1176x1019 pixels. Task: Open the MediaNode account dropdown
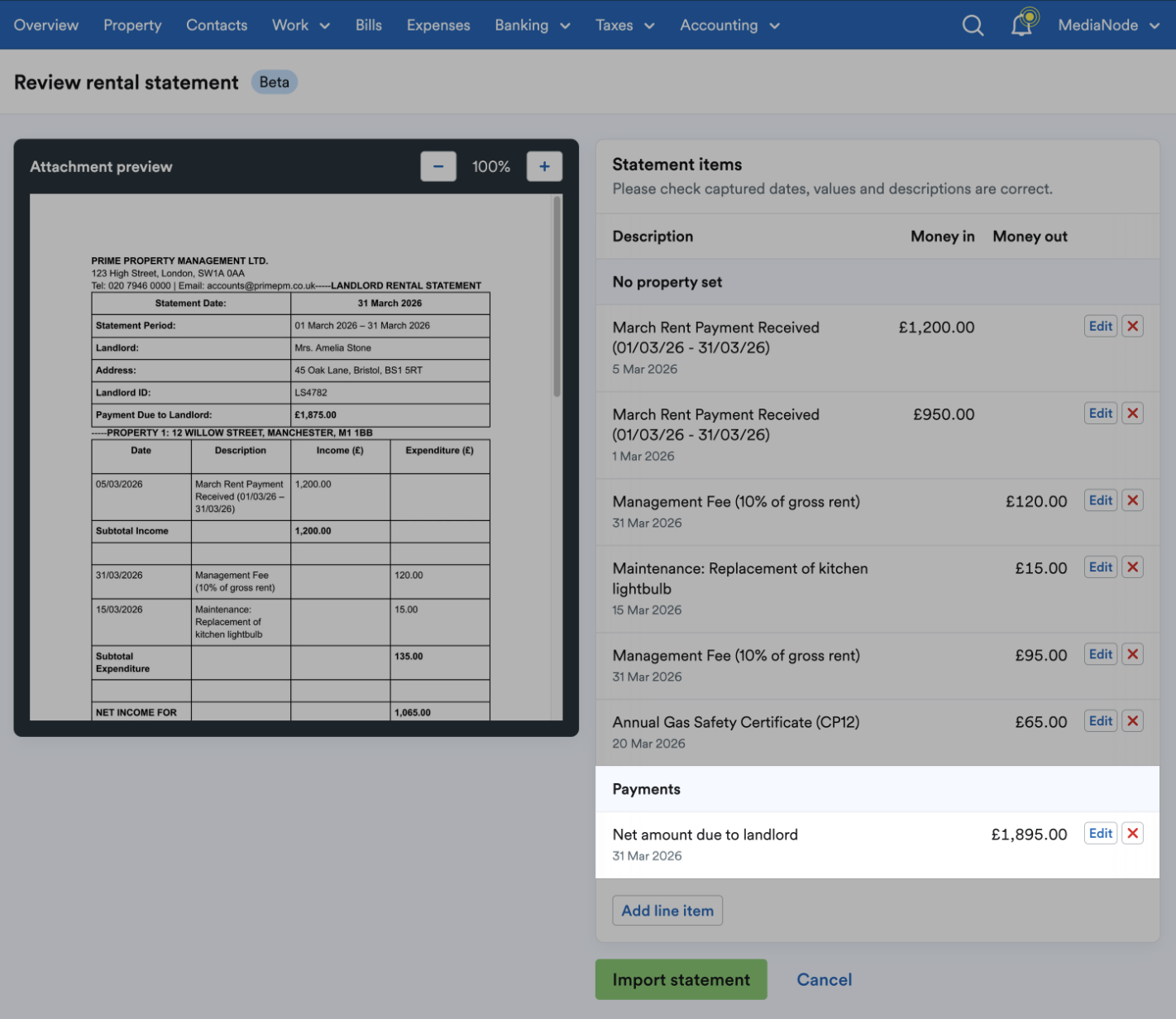click(1109, 26)
